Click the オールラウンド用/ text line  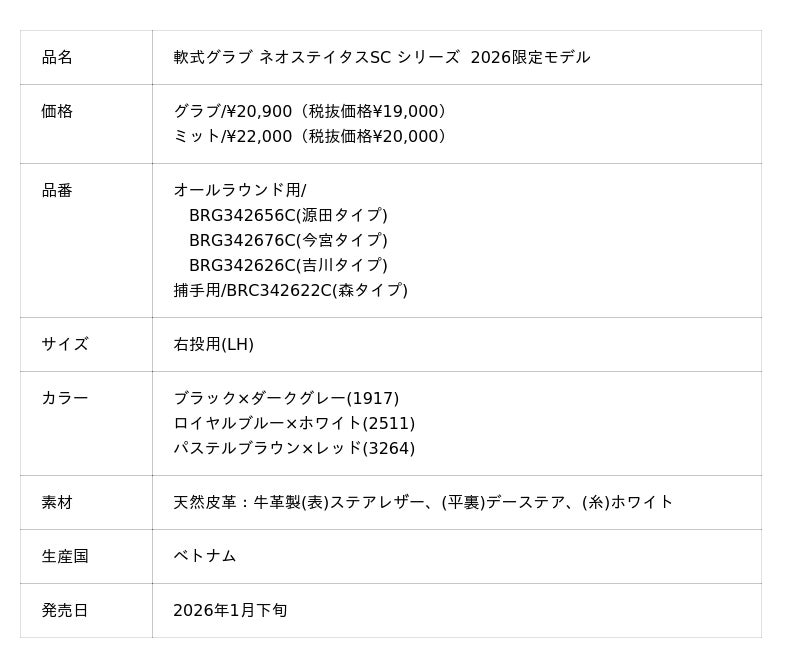point(240,191)
